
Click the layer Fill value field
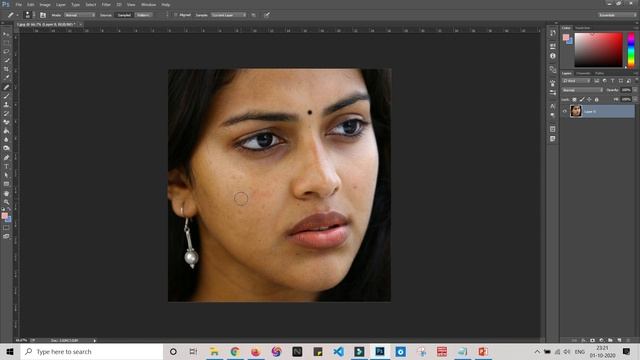tap(626, 99)
